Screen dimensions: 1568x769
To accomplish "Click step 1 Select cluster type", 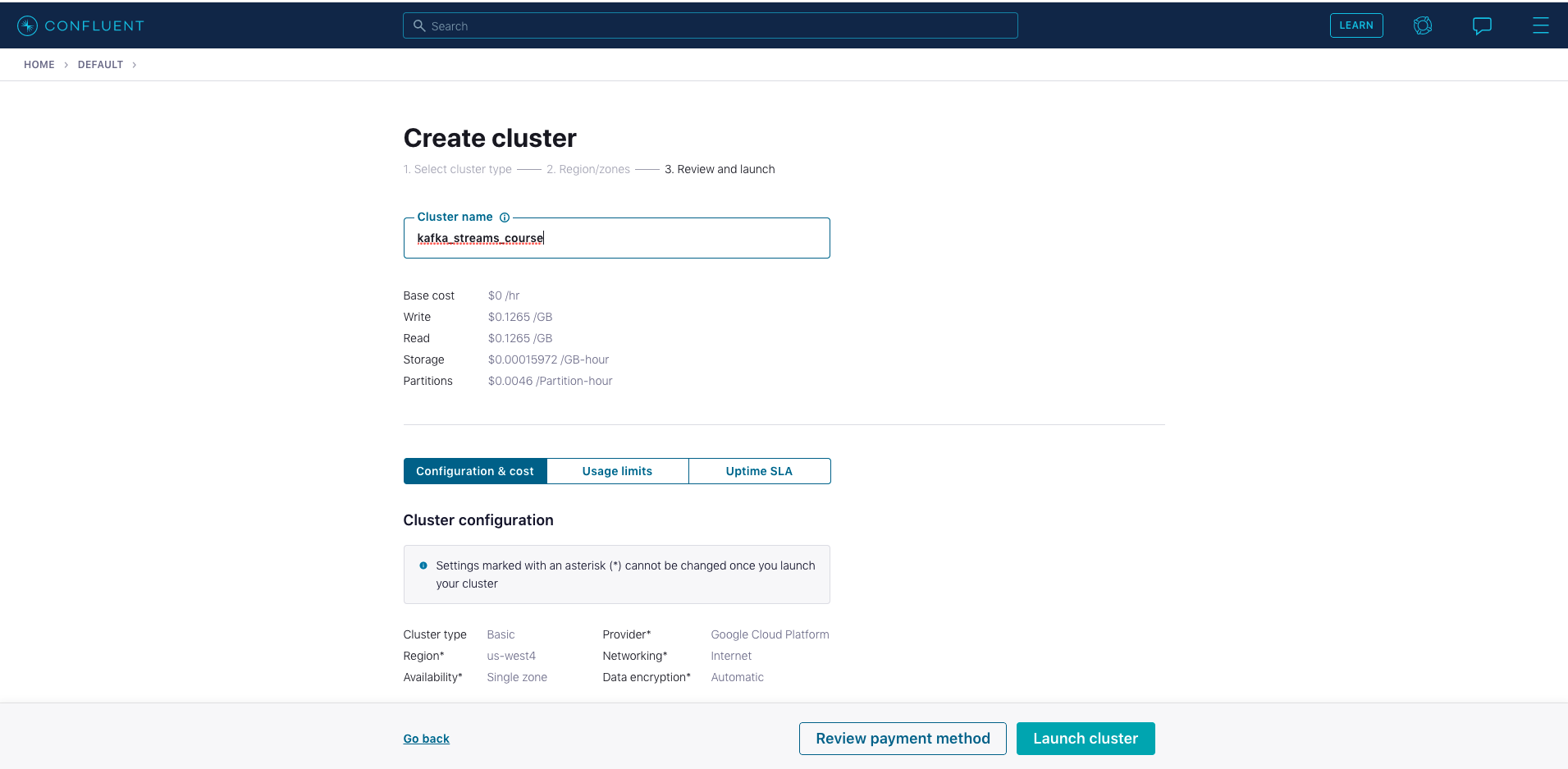I will click(458, 169).
